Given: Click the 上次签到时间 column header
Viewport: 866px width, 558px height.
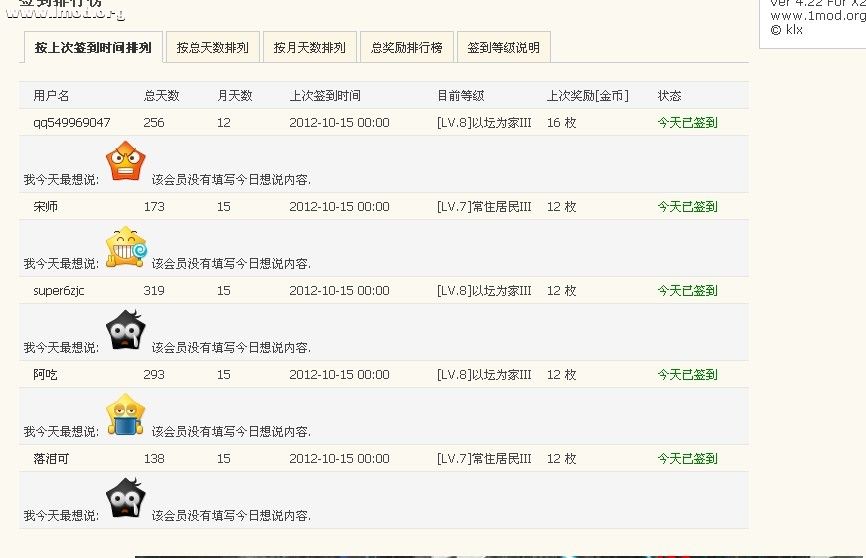Looking at the screenshot, I should click(x=325, y=96).
